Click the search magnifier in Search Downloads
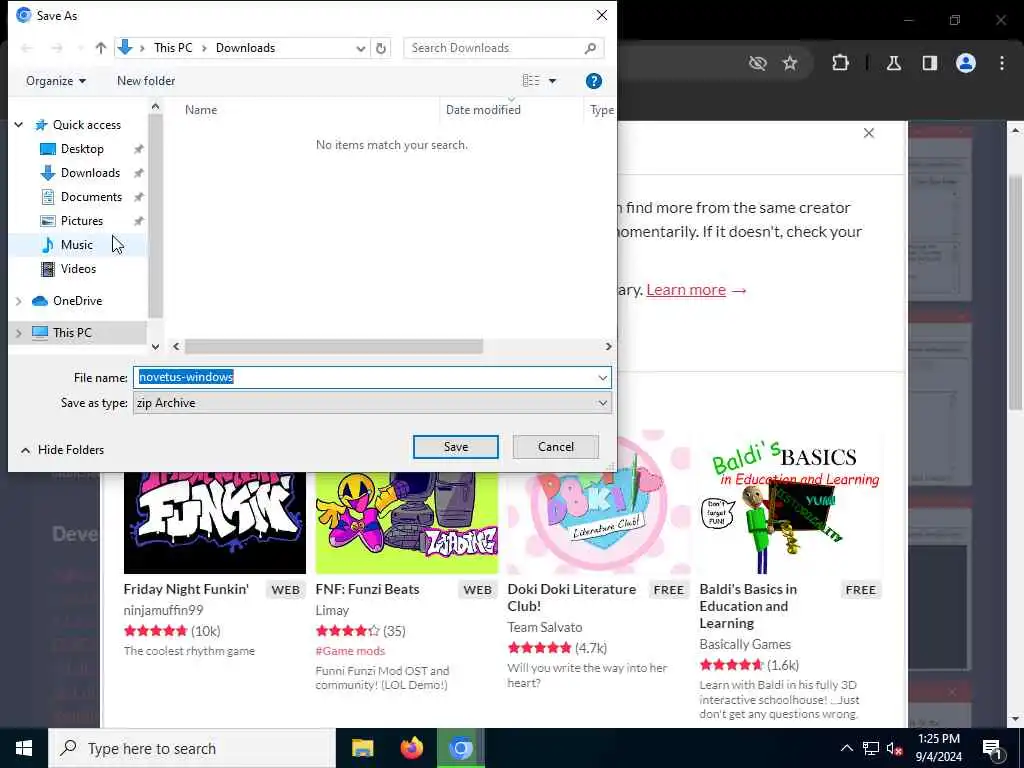The image size is (1024, 768). [x=590, y=48]
